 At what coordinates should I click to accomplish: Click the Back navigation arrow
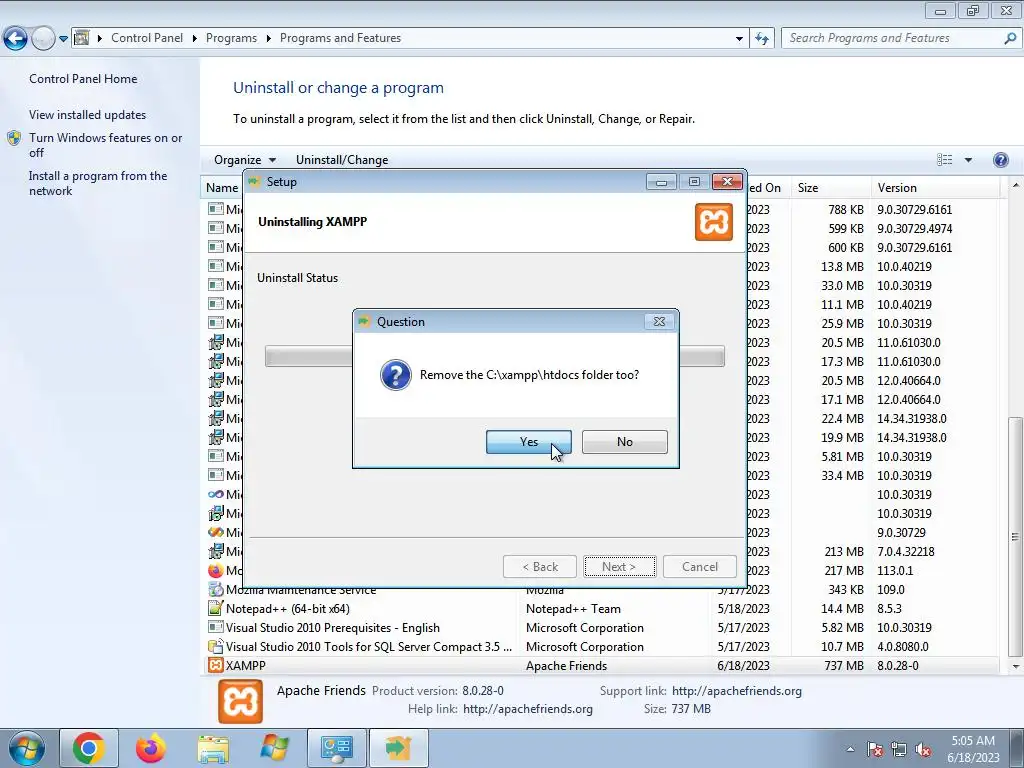click(x=16, y=39)
